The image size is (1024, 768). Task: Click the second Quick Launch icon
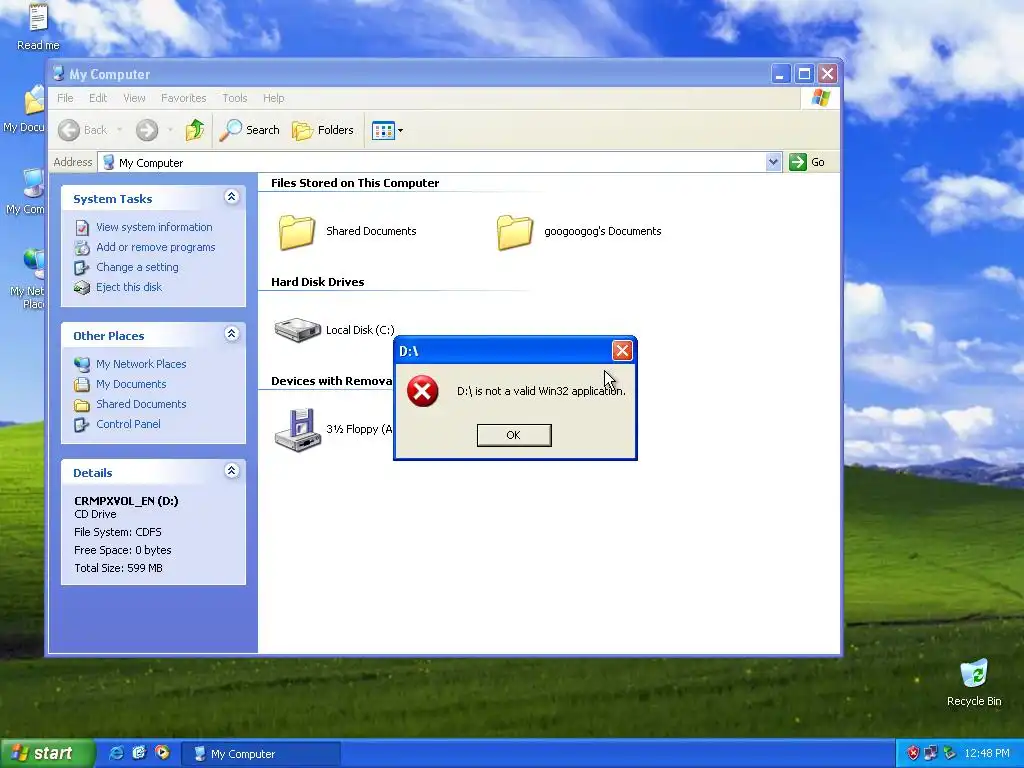139,753
